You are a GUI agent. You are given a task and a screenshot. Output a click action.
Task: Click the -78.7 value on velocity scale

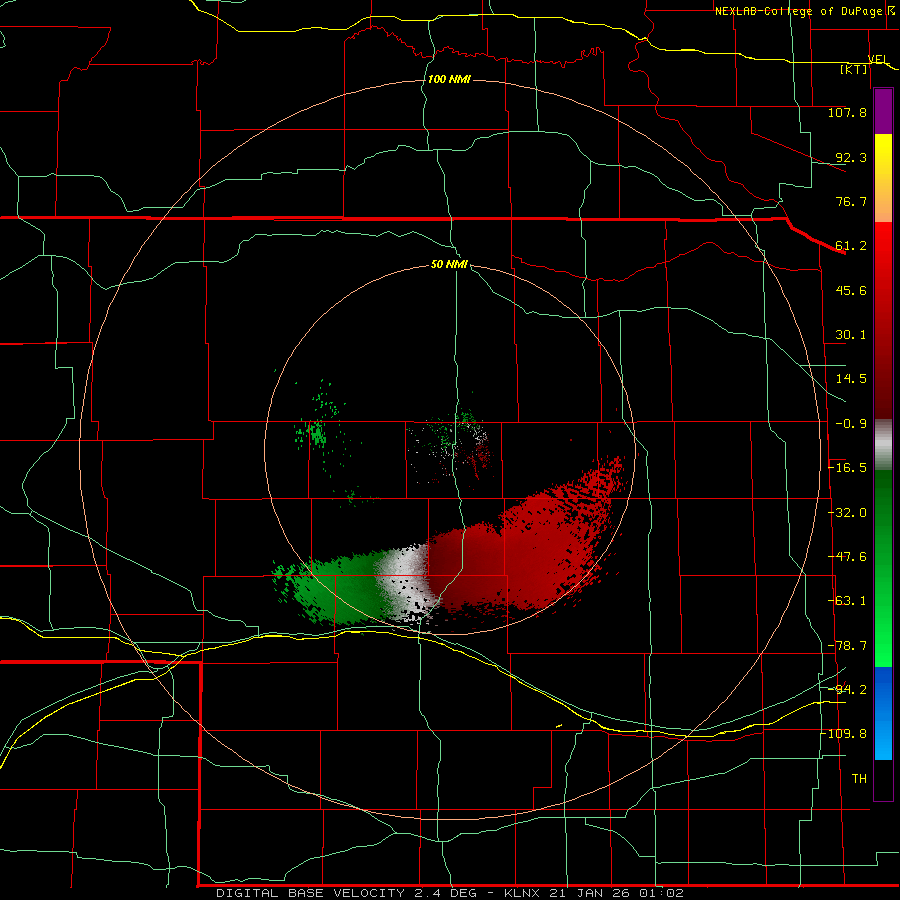click(847, 646)
